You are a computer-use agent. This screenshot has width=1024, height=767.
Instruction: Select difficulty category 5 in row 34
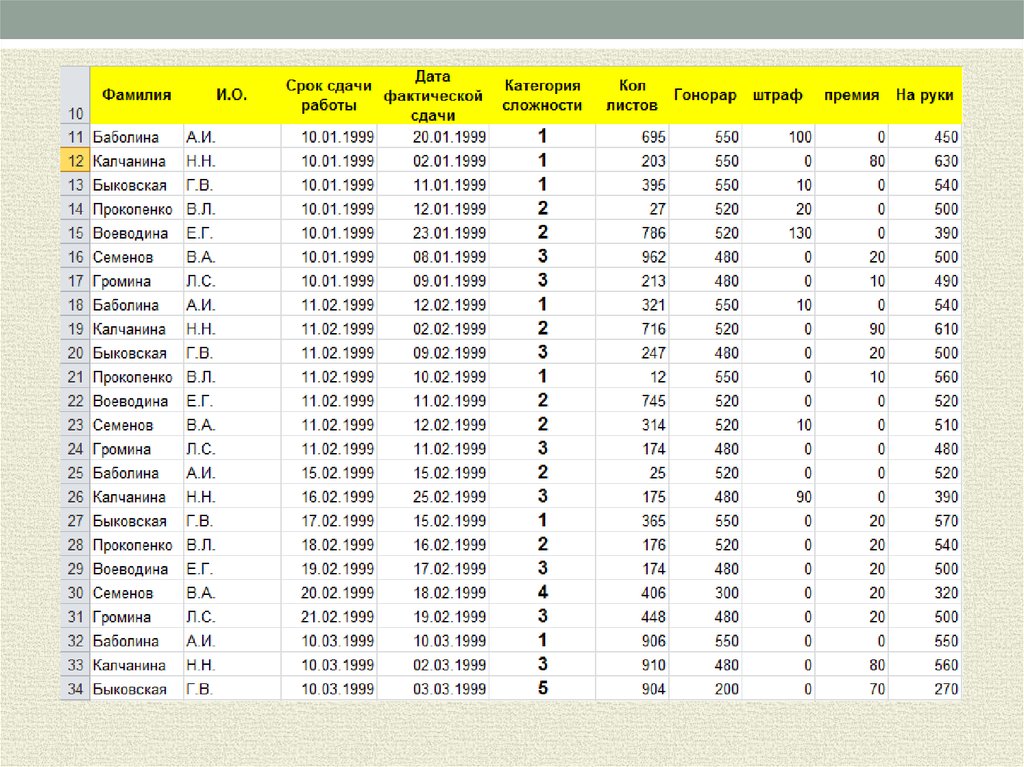(542, 689)
